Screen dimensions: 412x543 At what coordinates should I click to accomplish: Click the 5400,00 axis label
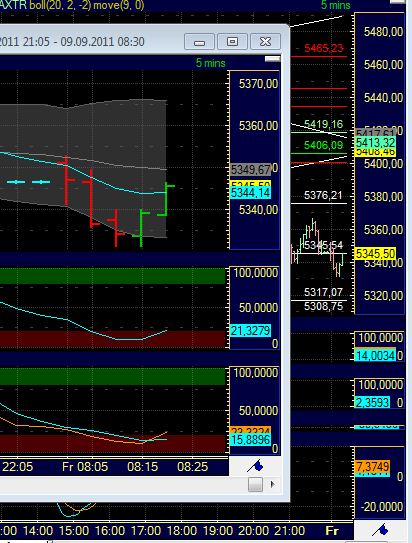[383, 163]
